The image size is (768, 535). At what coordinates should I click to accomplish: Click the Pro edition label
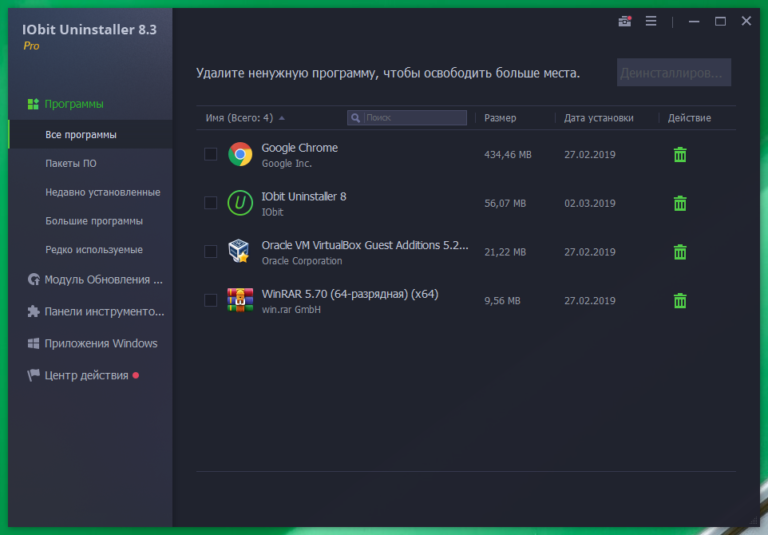click(31, 46)
